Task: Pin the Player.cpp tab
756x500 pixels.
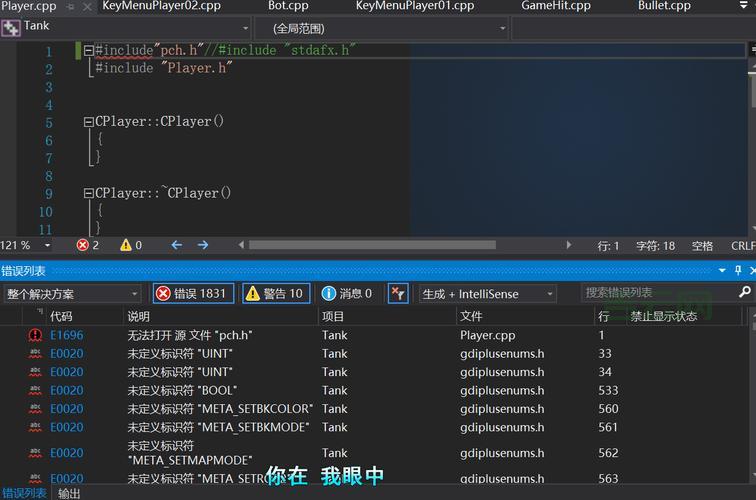Action: coord(70,6)
